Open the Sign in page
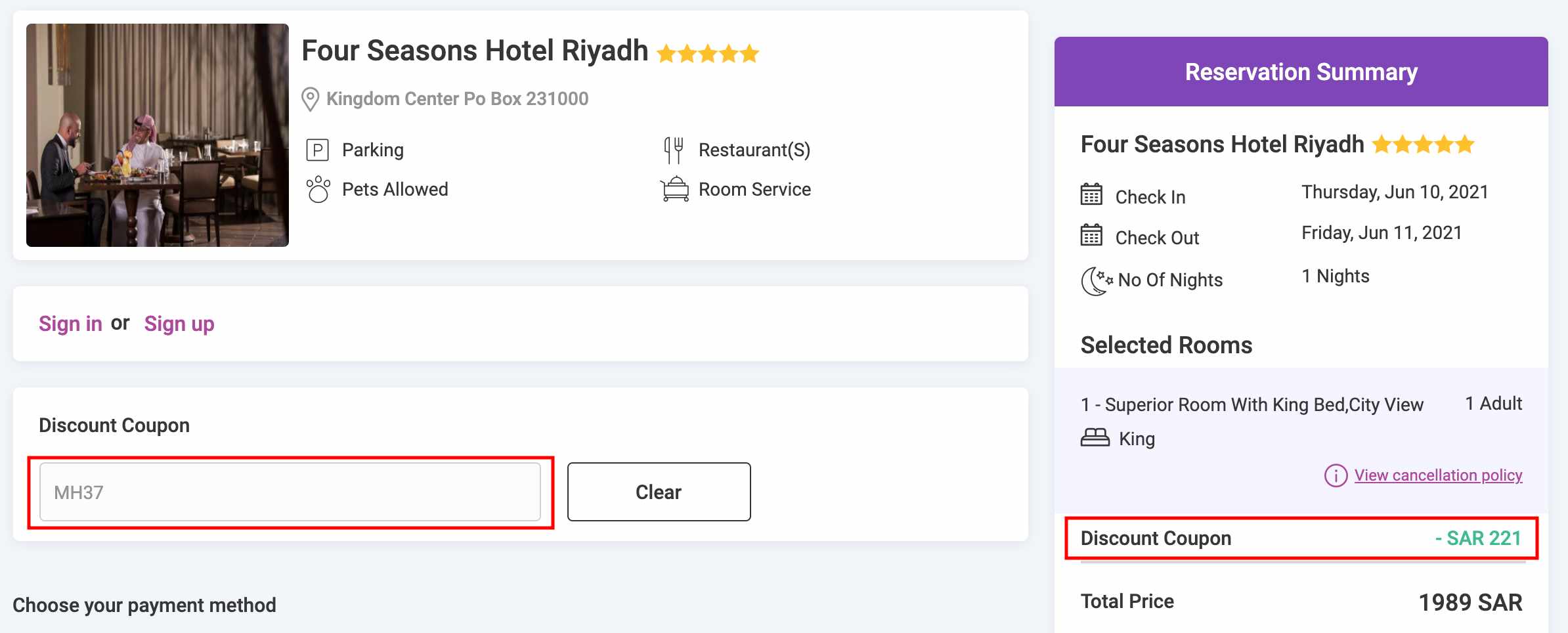 pyautogui.click(x=70, y=323)
